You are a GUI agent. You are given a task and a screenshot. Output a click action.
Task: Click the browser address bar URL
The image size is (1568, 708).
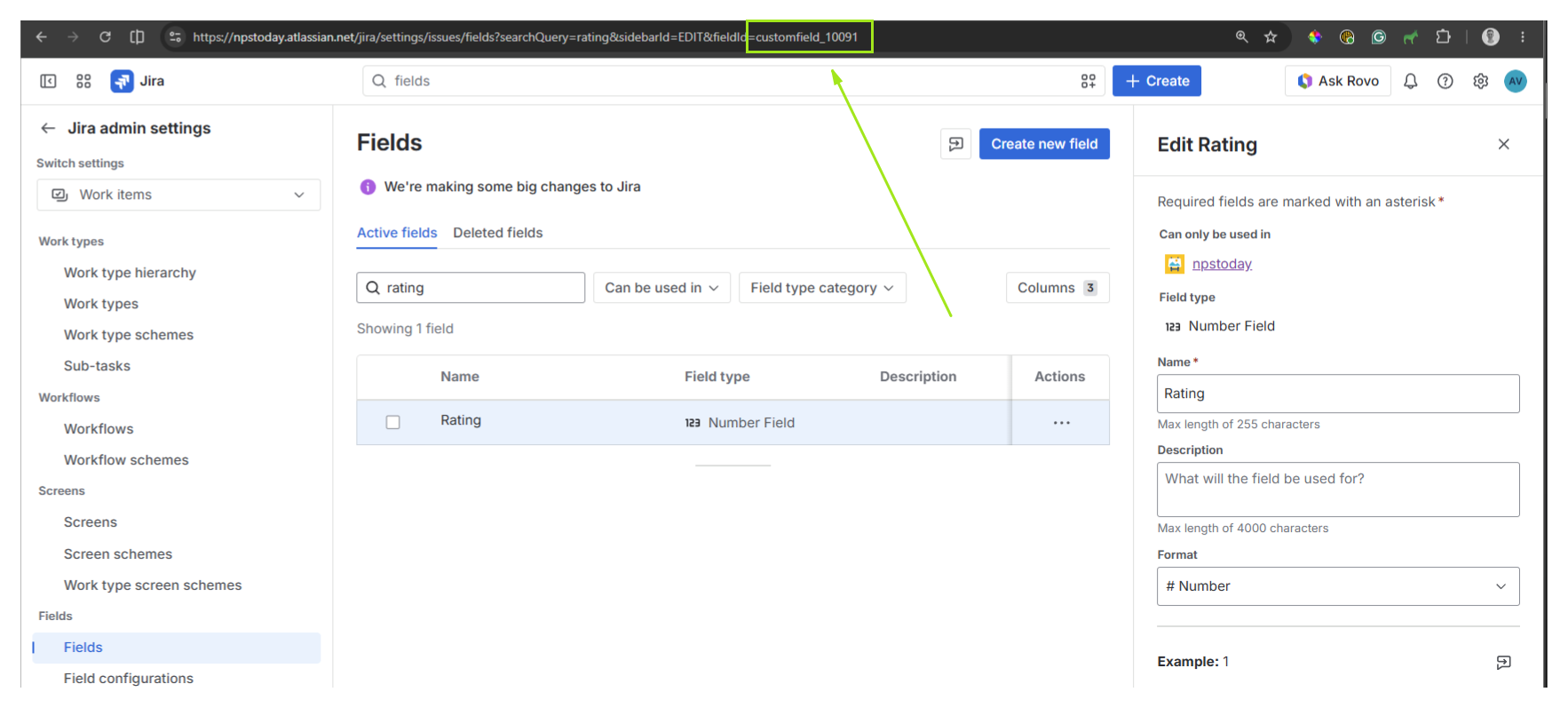click(x=526, y=36)
